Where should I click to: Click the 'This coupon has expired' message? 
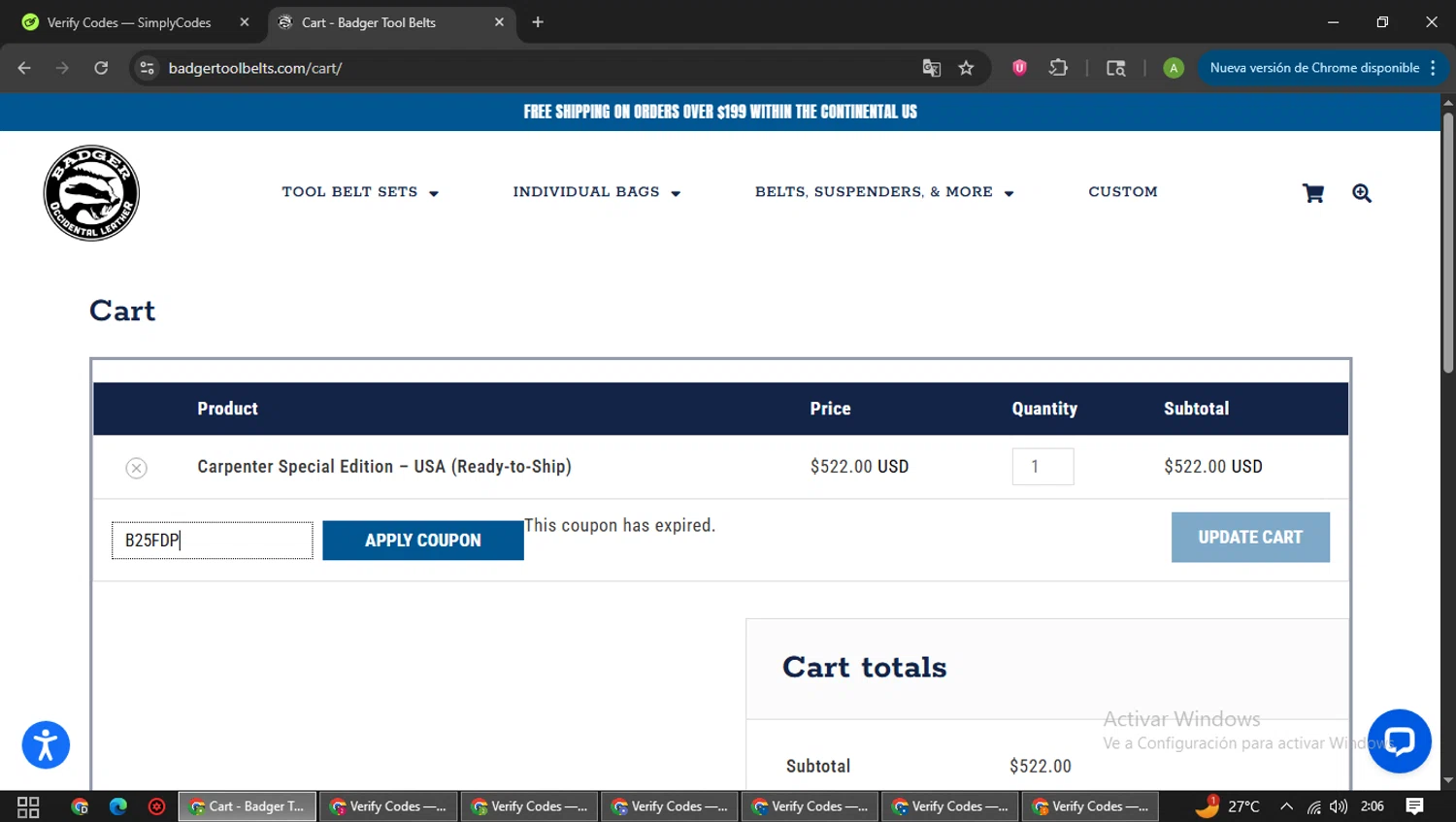pos(619,525)
